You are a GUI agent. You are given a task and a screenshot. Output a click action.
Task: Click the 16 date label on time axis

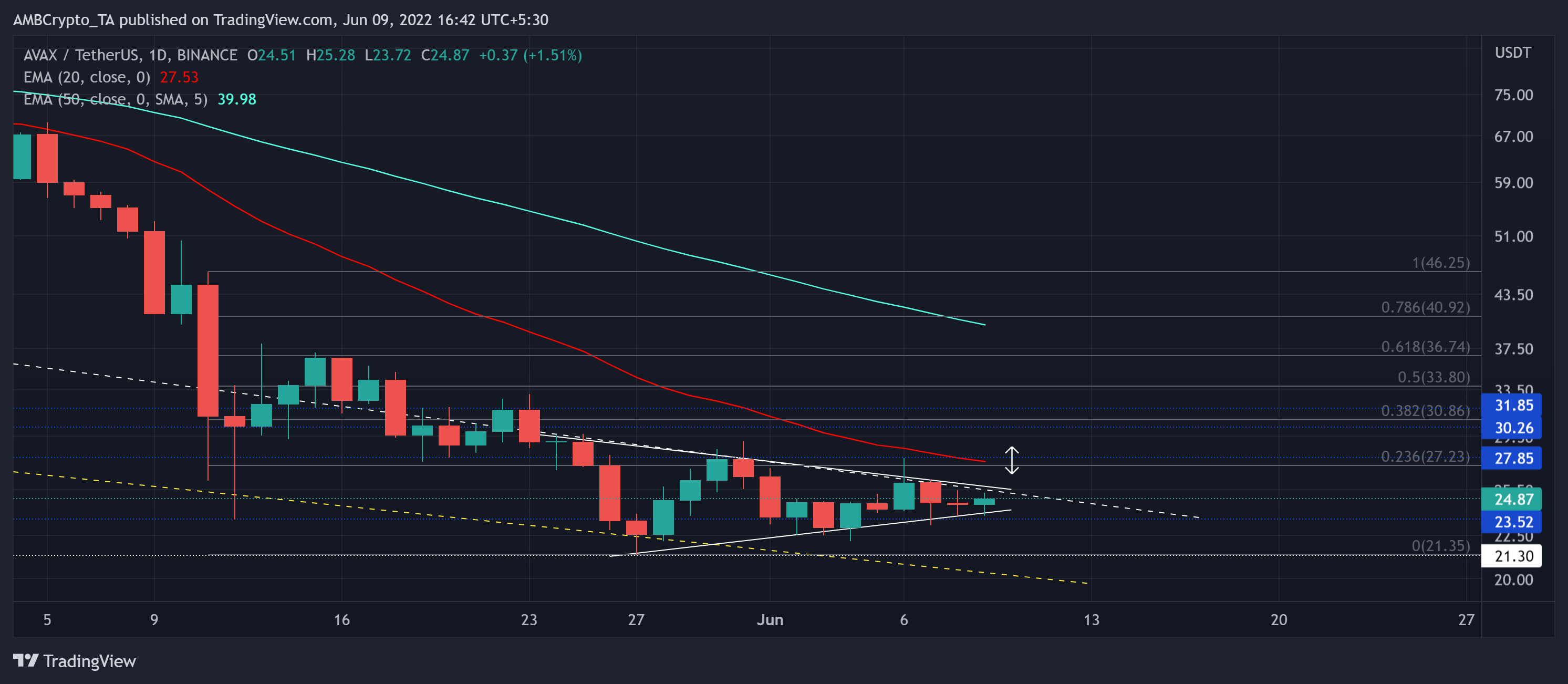click(341, 619)
